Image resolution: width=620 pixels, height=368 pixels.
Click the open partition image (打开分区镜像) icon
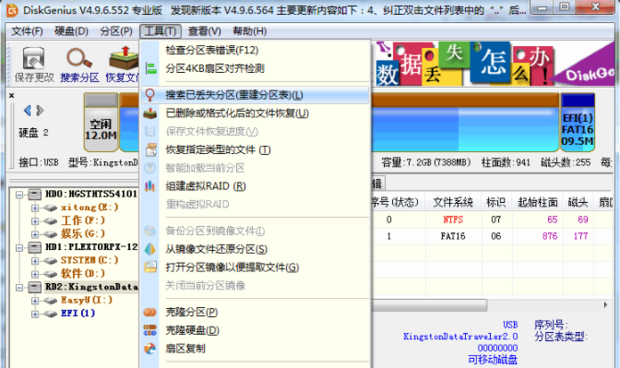point(150,267)
